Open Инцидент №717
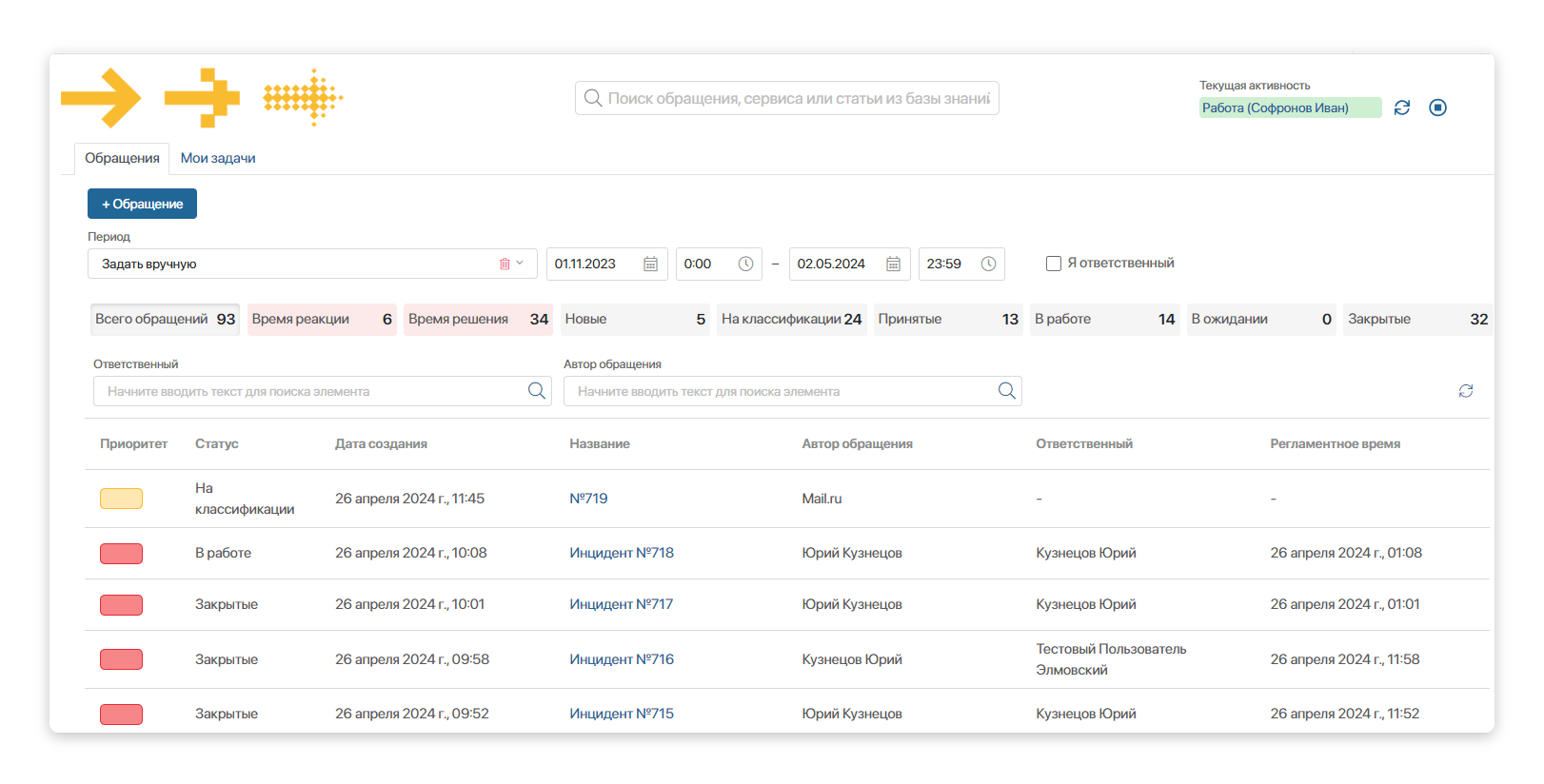The image size is (1544, 784). click(622, 604)
